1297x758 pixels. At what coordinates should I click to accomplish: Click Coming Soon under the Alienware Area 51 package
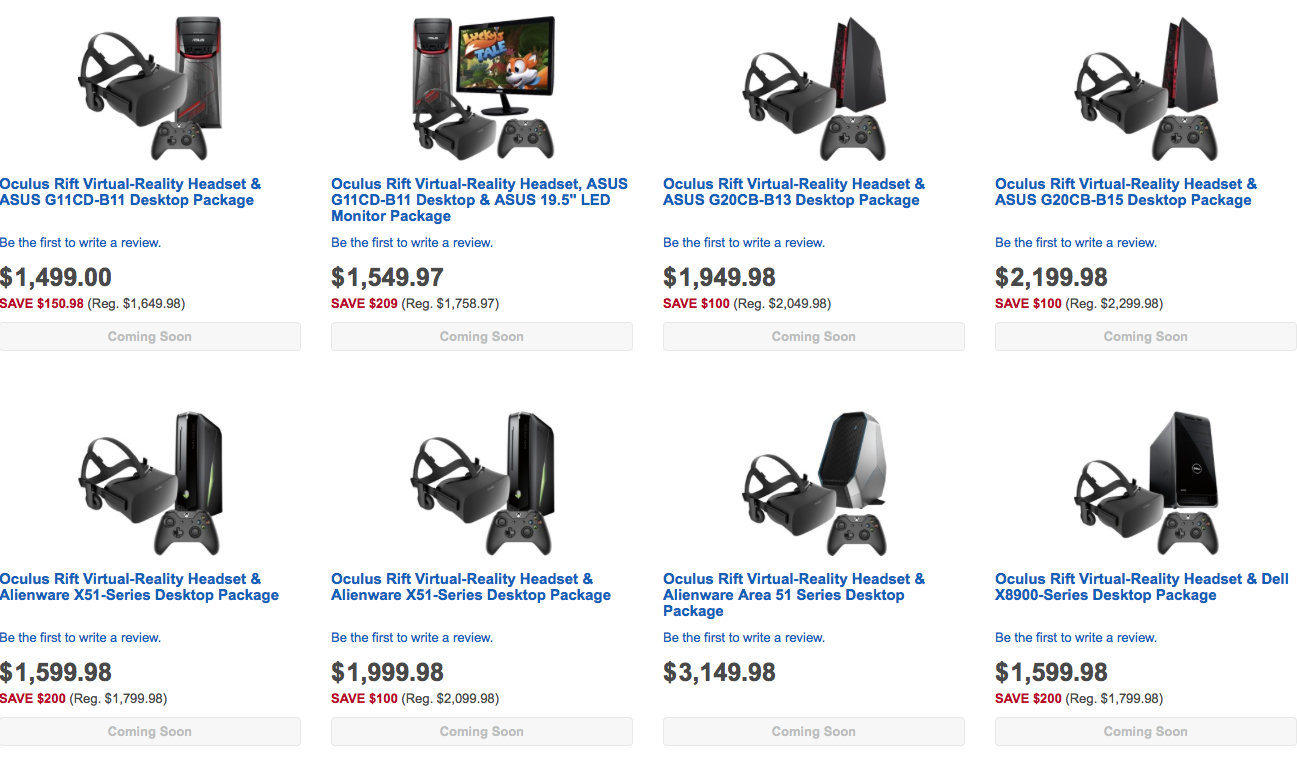tap(813, 732)
